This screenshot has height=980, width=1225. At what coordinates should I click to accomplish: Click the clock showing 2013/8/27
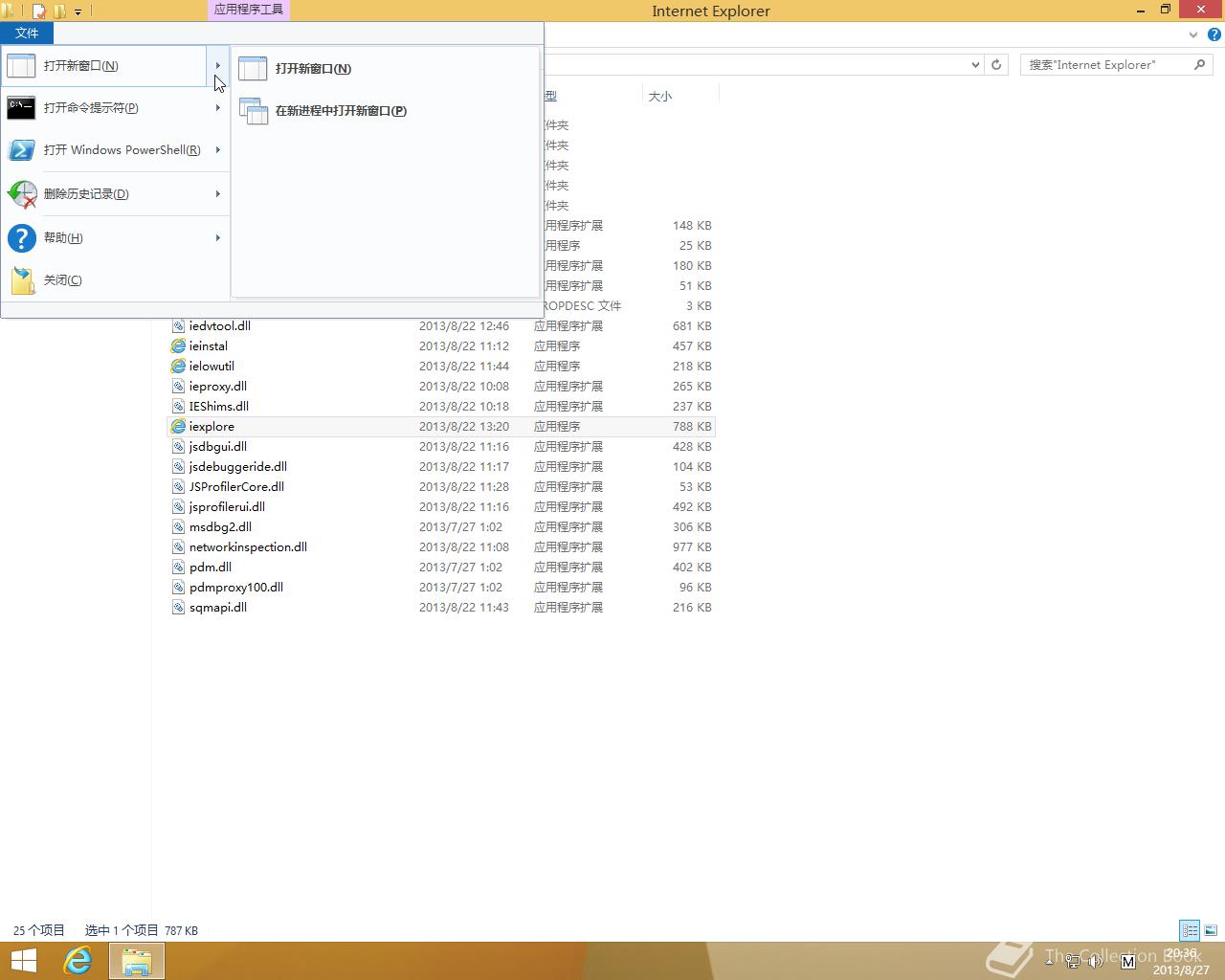click(1181, 962)
